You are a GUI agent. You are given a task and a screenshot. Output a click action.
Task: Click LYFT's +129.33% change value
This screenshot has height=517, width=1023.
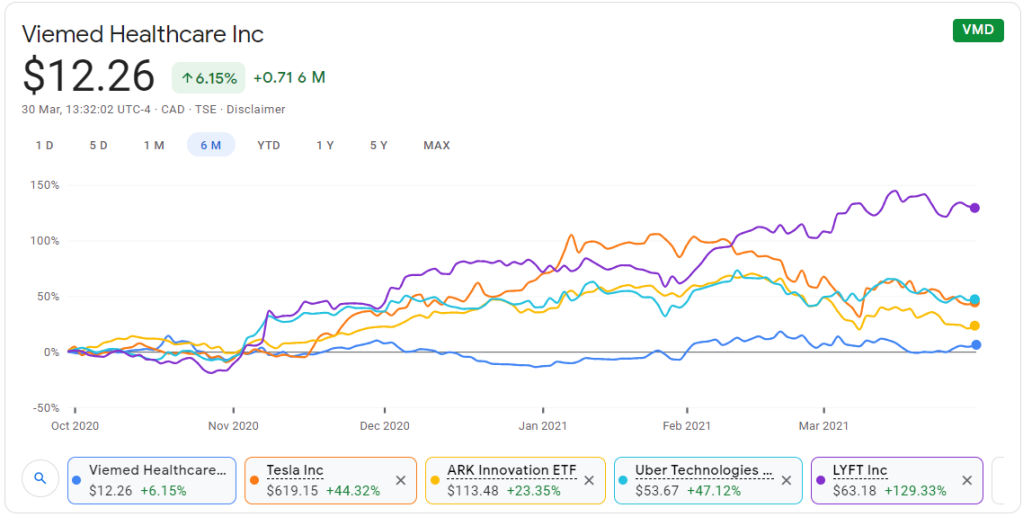(x=916, y=490)
